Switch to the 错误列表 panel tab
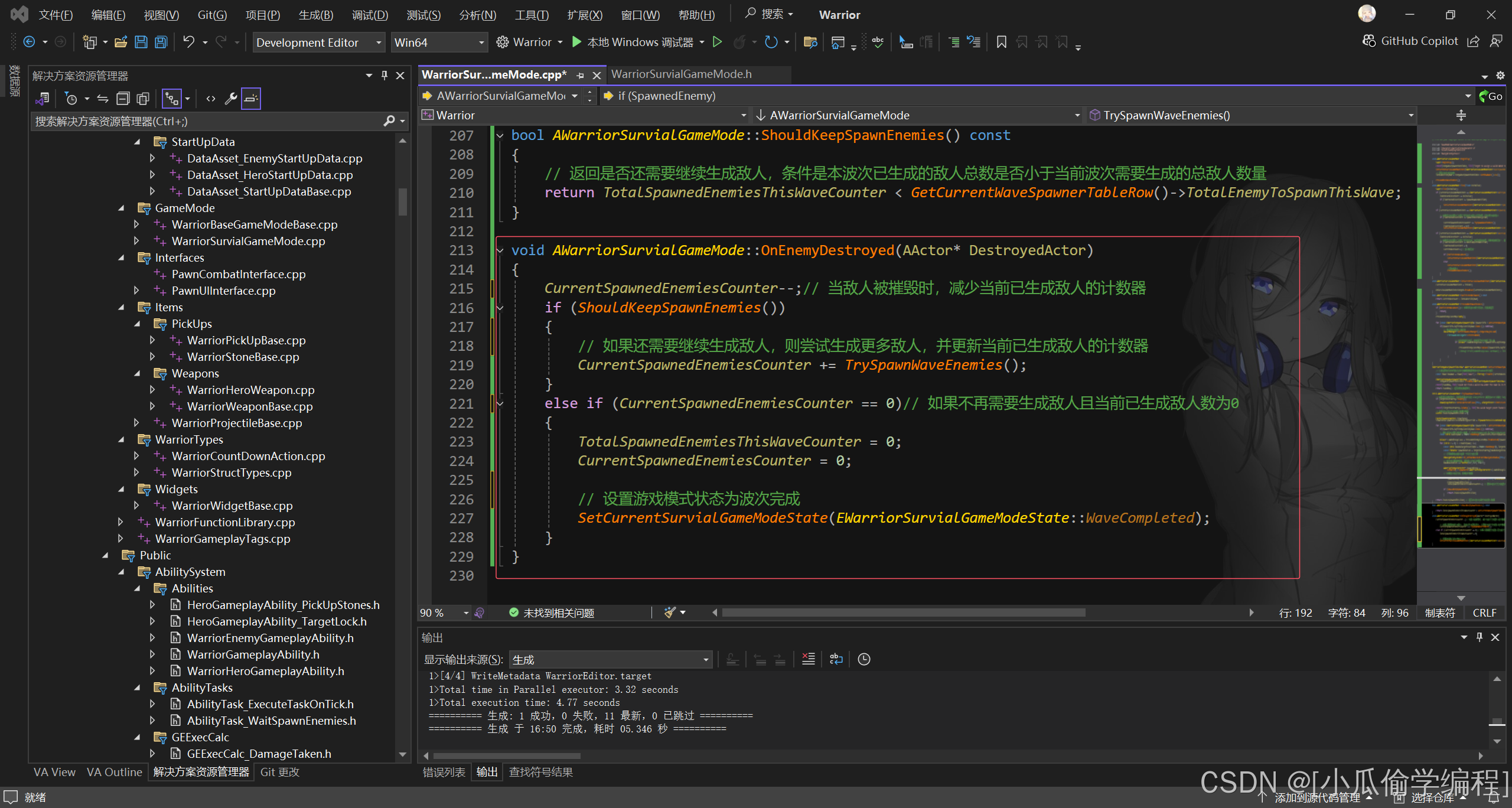 pos(444,772)
